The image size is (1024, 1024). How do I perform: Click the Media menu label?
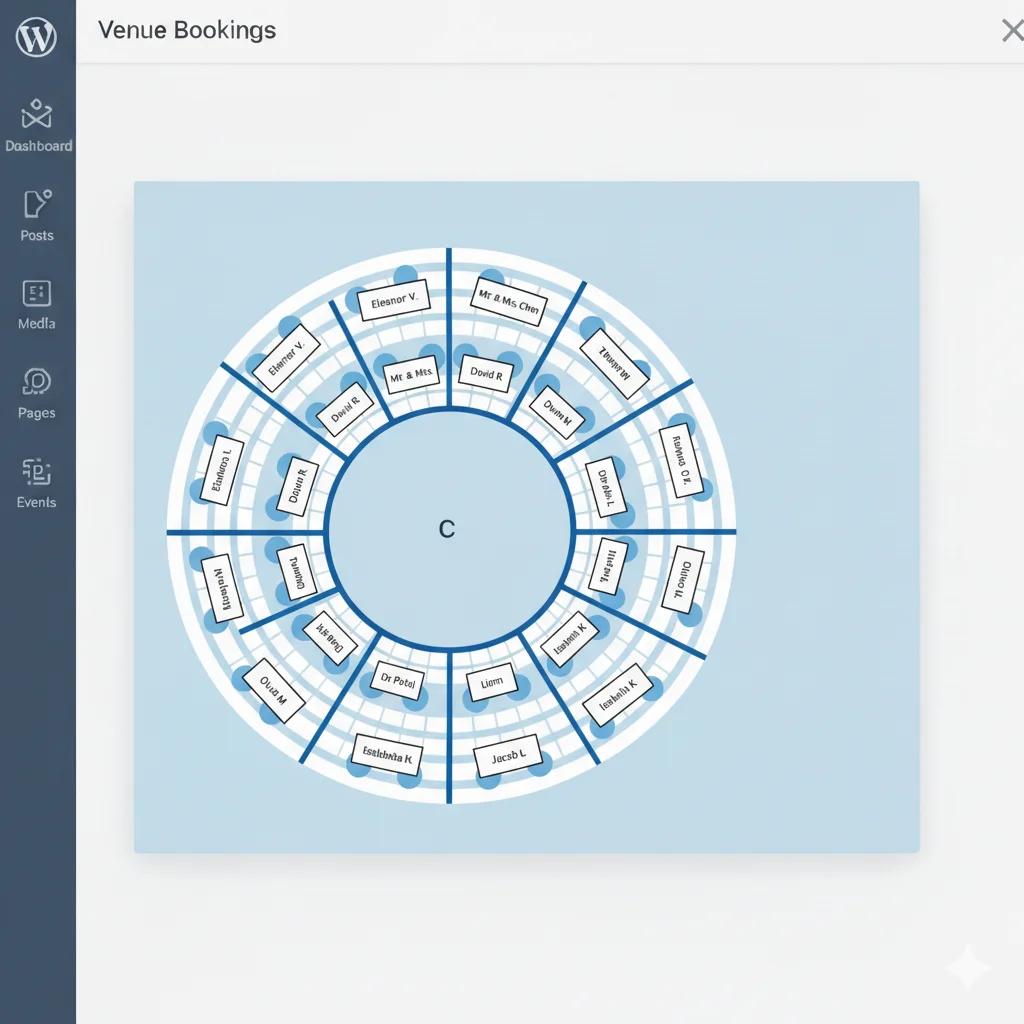[37, 323]
